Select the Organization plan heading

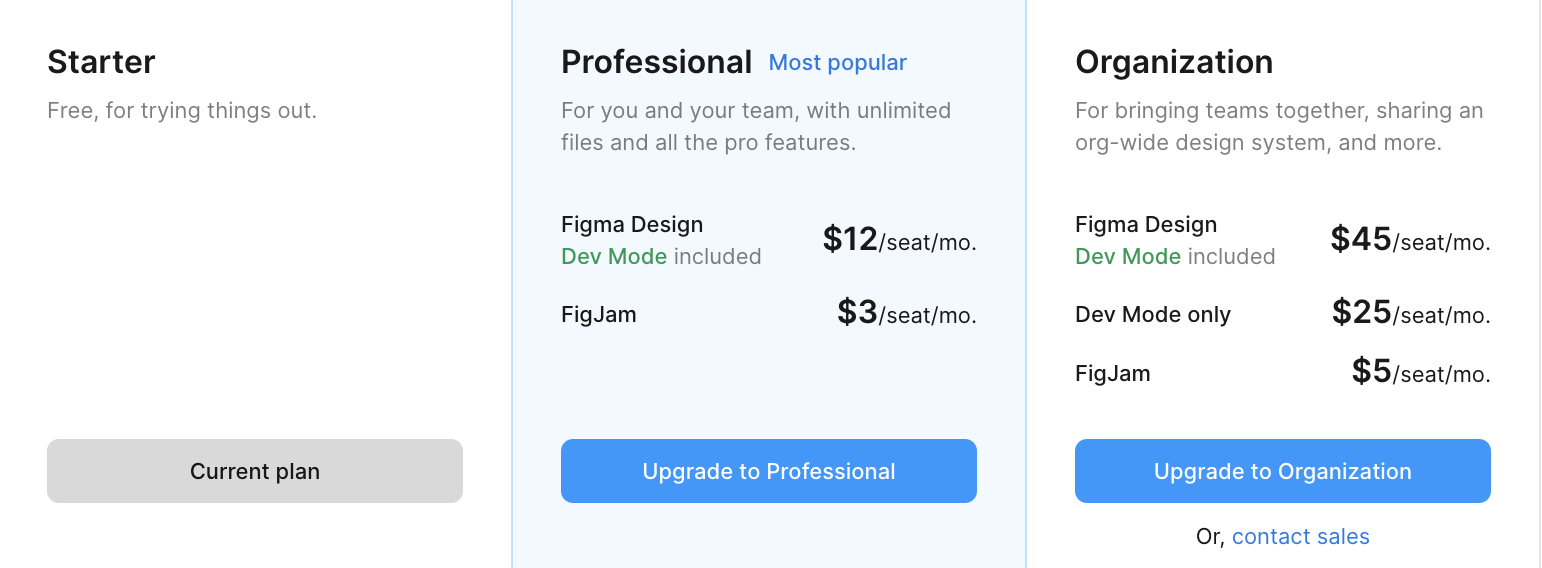point(1173,62)
